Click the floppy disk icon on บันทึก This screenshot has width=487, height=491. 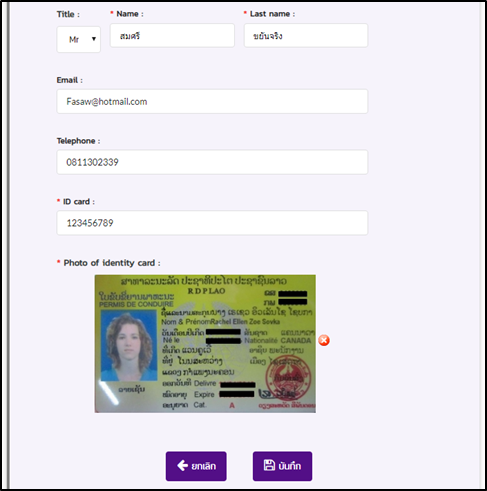(269, 465)
